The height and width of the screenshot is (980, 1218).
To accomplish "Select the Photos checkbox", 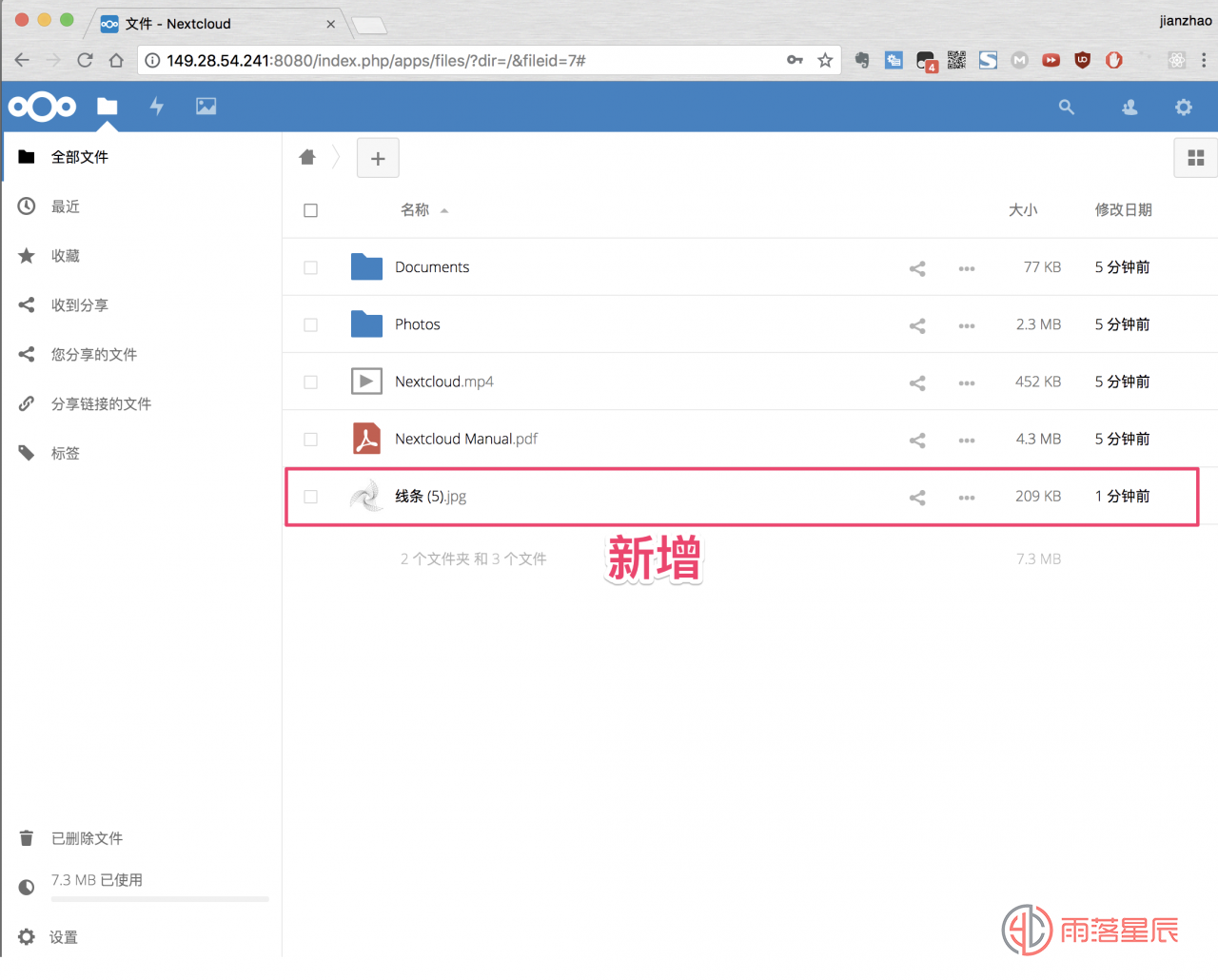I will coord(310,324).
